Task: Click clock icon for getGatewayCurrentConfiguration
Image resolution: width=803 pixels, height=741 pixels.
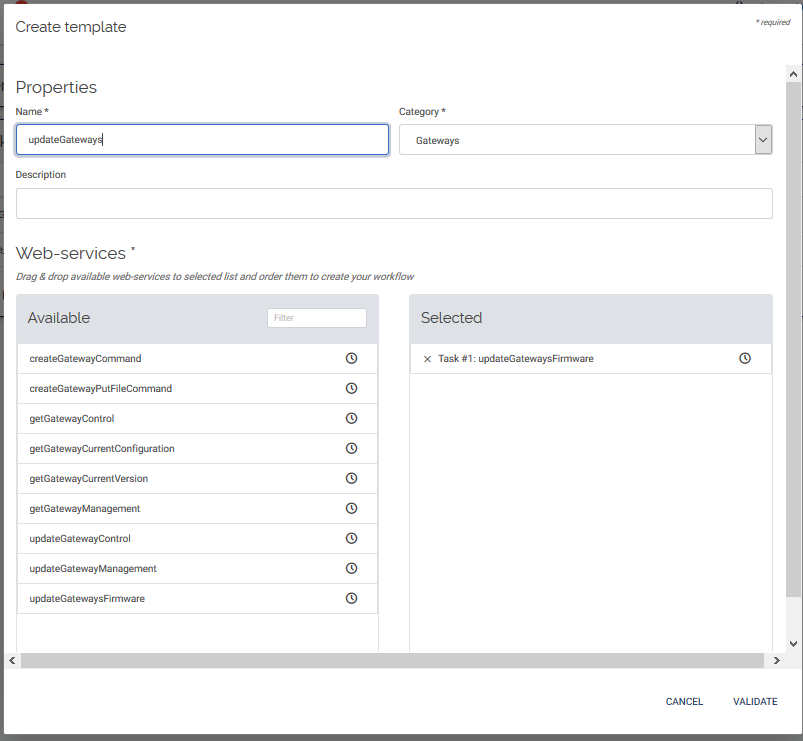Action: coord(351,448)
